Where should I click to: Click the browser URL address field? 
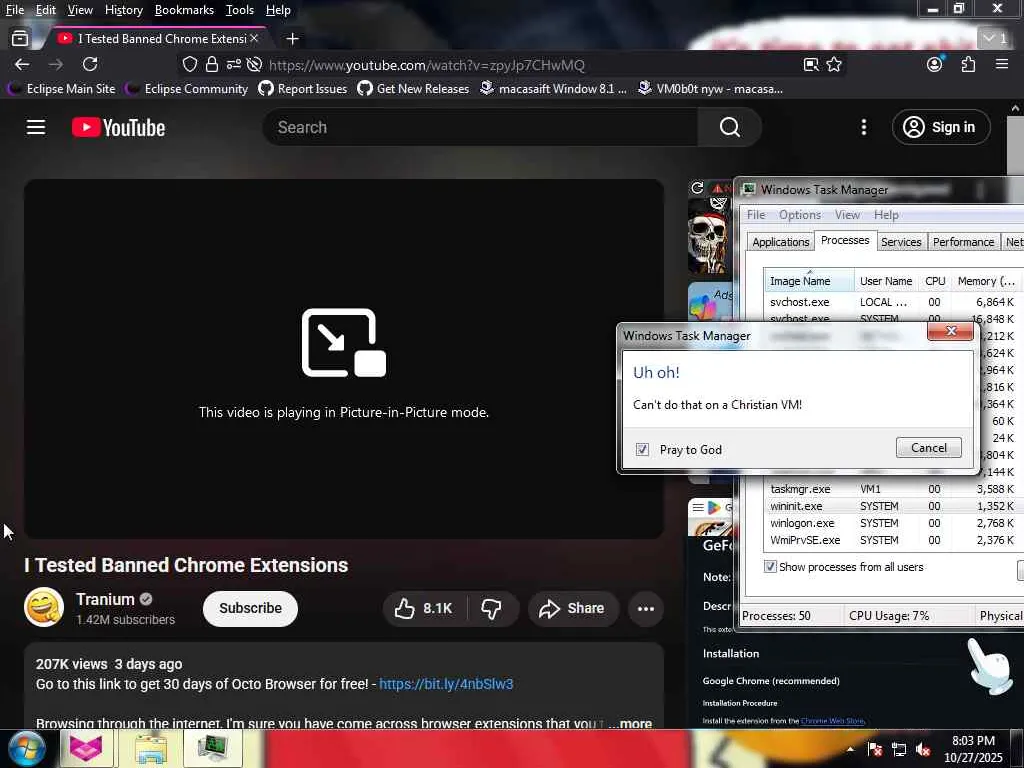point(532,65)
